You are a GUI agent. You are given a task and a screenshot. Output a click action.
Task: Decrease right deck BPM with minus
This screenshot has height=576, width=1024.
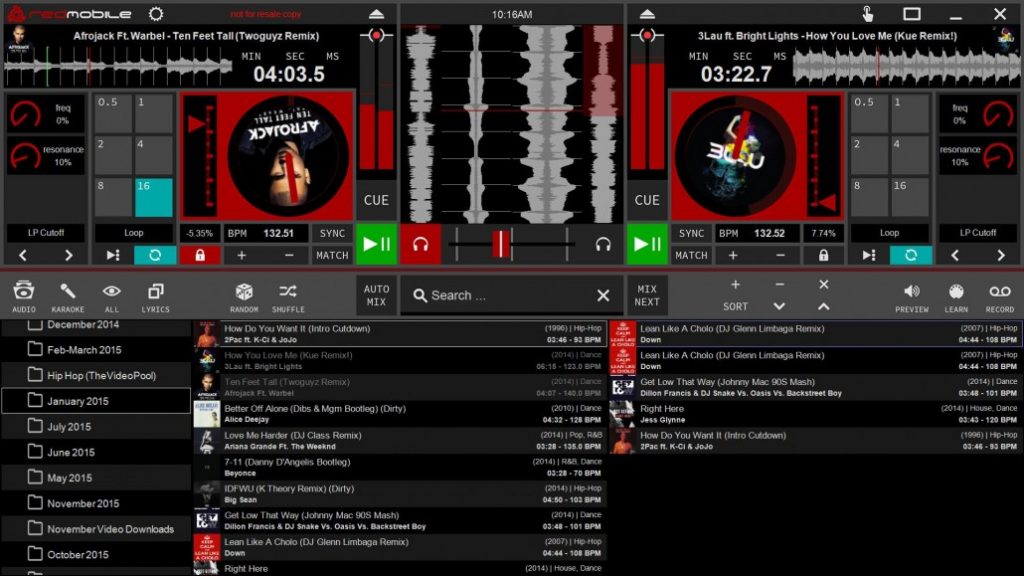[x=780, y=255]
